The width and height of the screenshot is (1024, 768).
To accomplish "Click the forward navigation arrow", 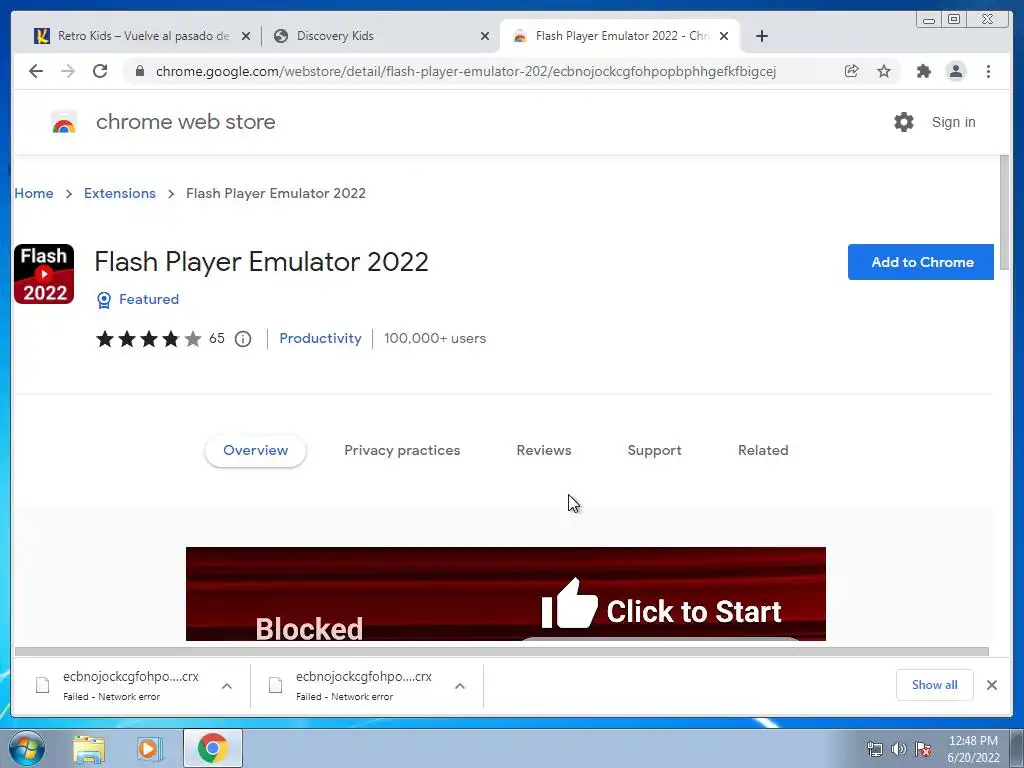I will [68, 71].
